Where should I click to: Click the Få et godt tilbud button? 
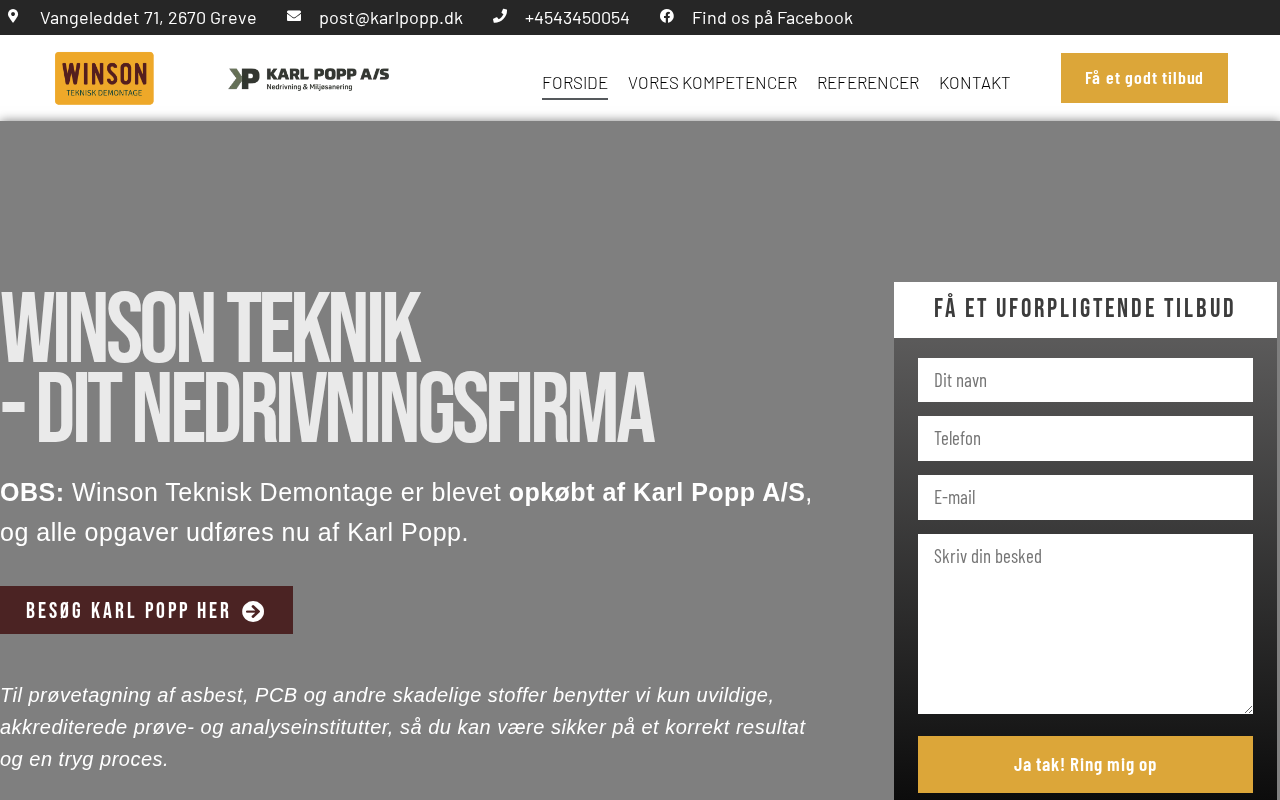tap(1144, 78)
